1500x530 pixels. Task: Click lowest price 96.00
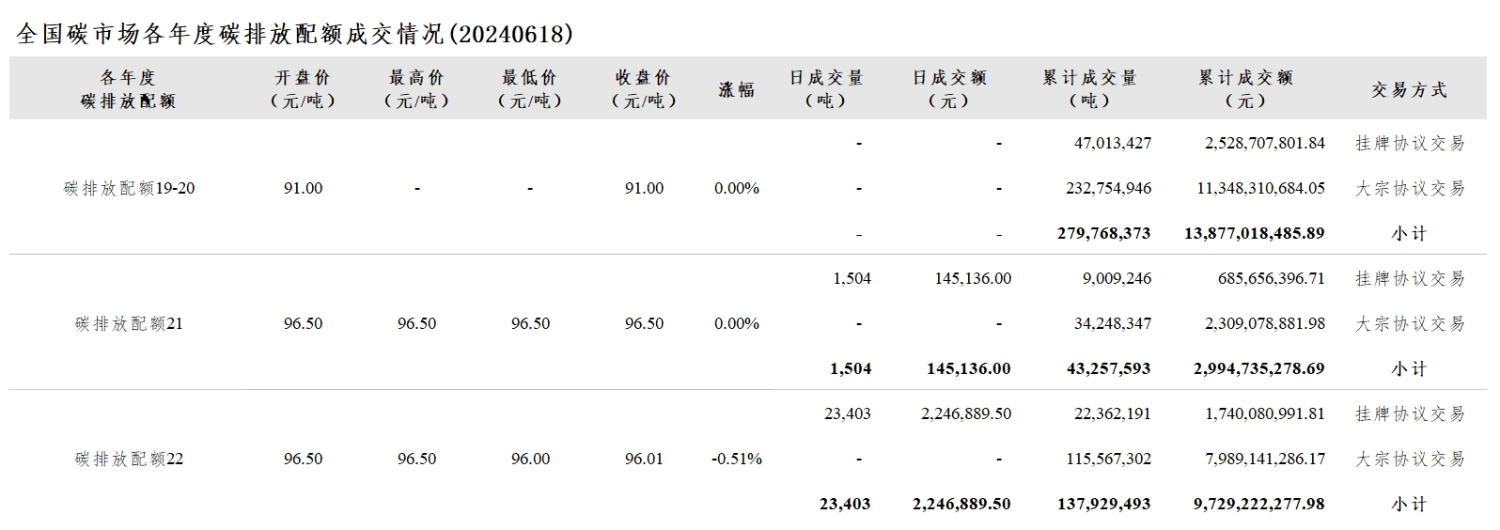[530, 459]
